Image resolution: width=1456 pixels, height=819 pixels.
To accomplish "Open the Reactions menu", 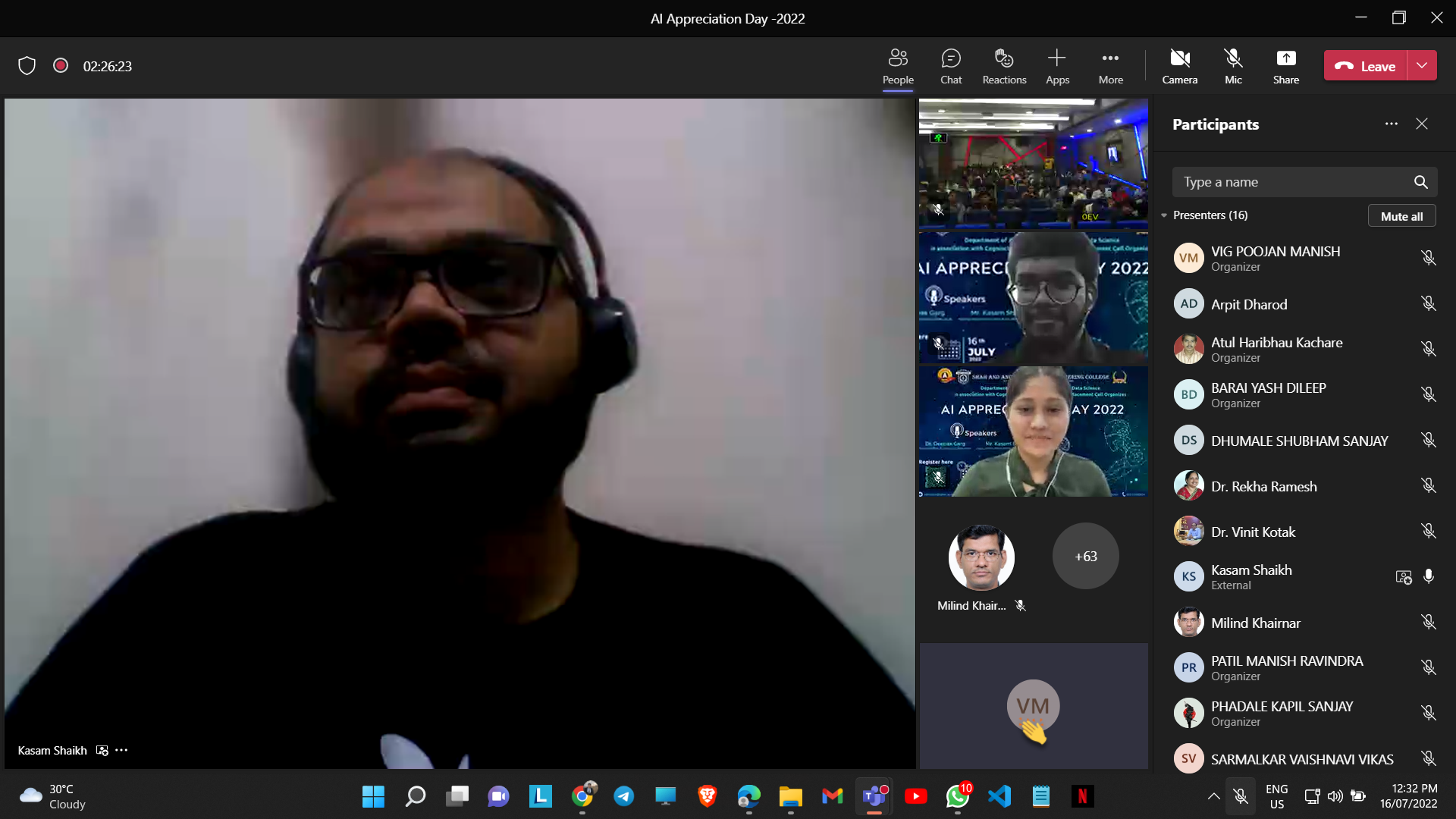I will pos(1004,66).
